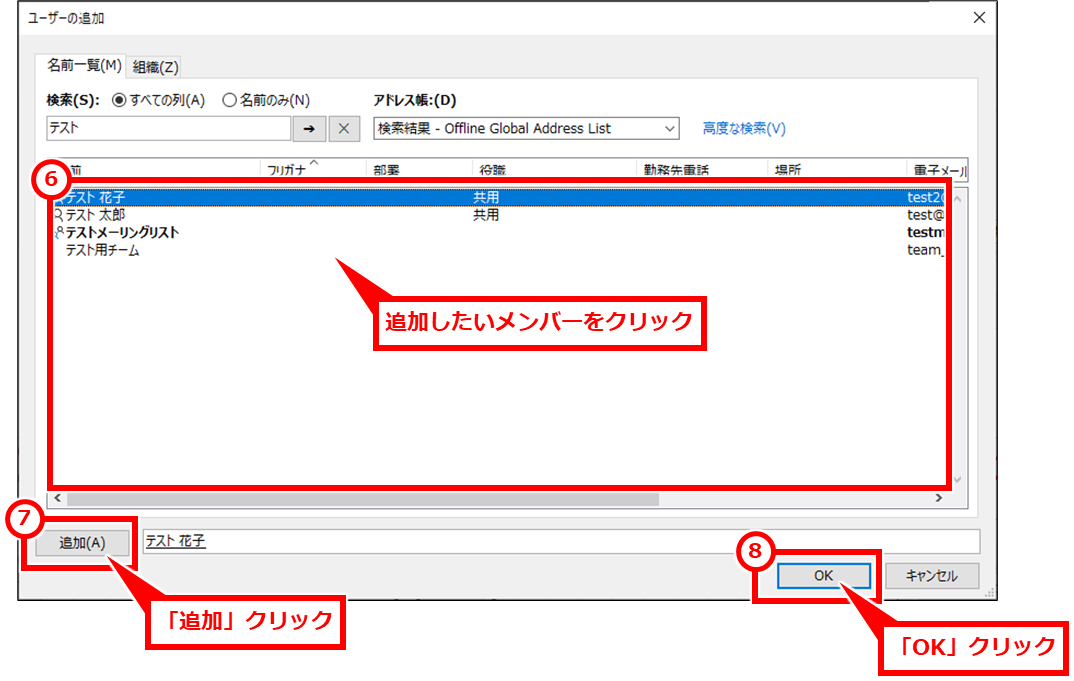The width and height of the screenshot is (1074, 681).
Task: Click the キャンセル button
Action: click(x=932, y=575)
